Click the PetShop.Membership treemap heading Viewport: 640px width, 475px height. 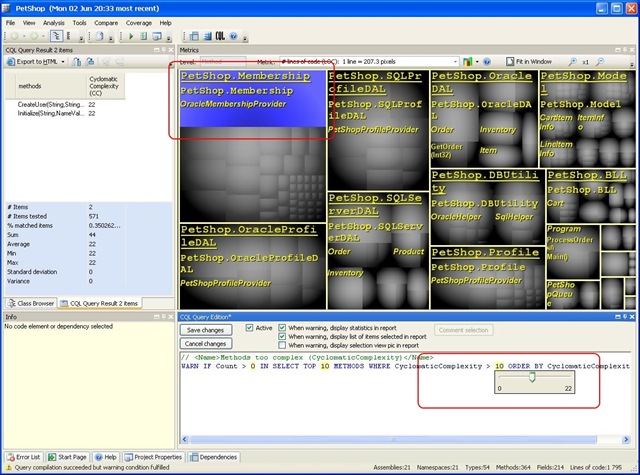pos(245,76)
